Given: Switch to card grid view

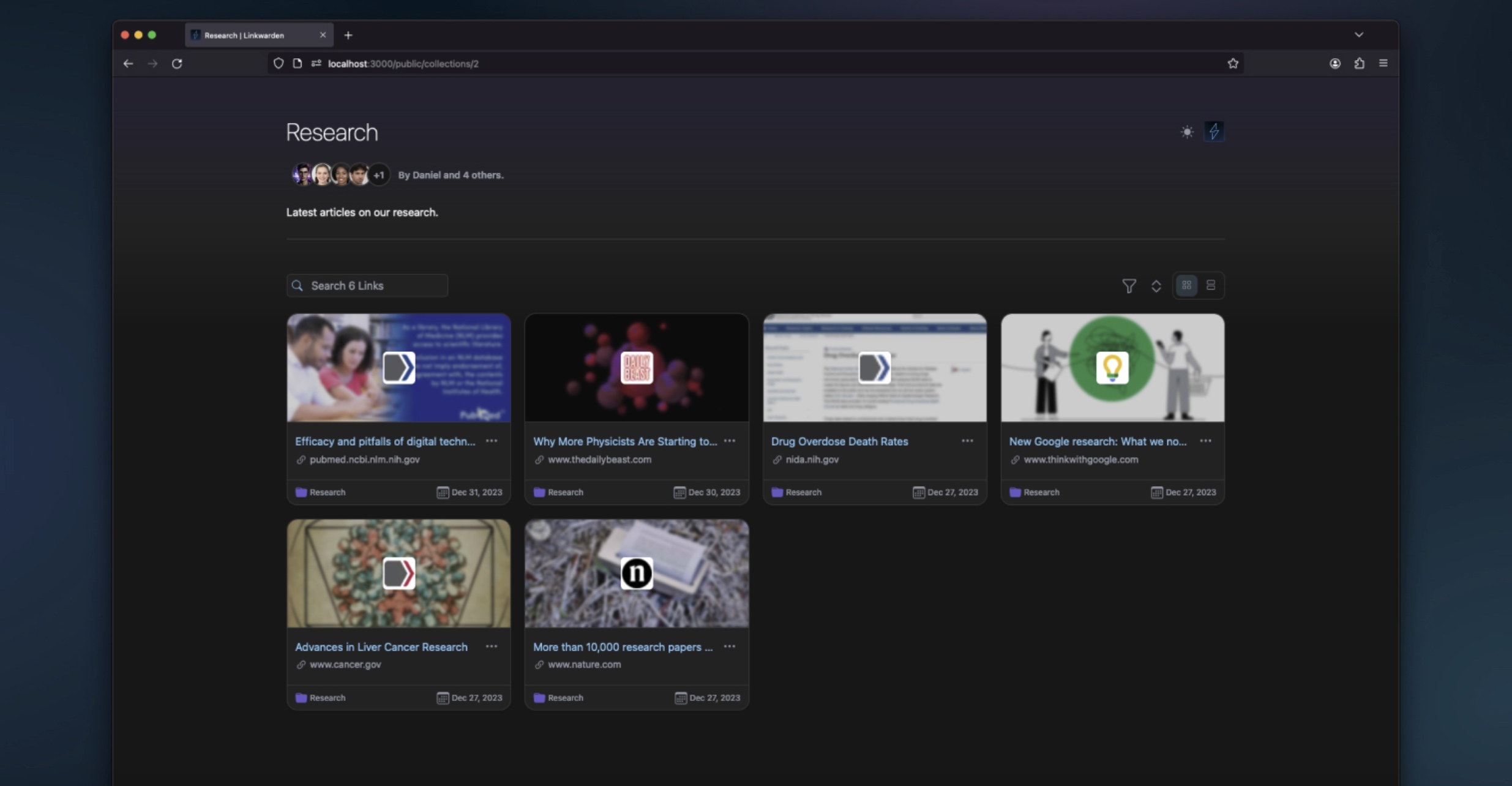Looking at the screenshot, I should [x=1186, y=285].
